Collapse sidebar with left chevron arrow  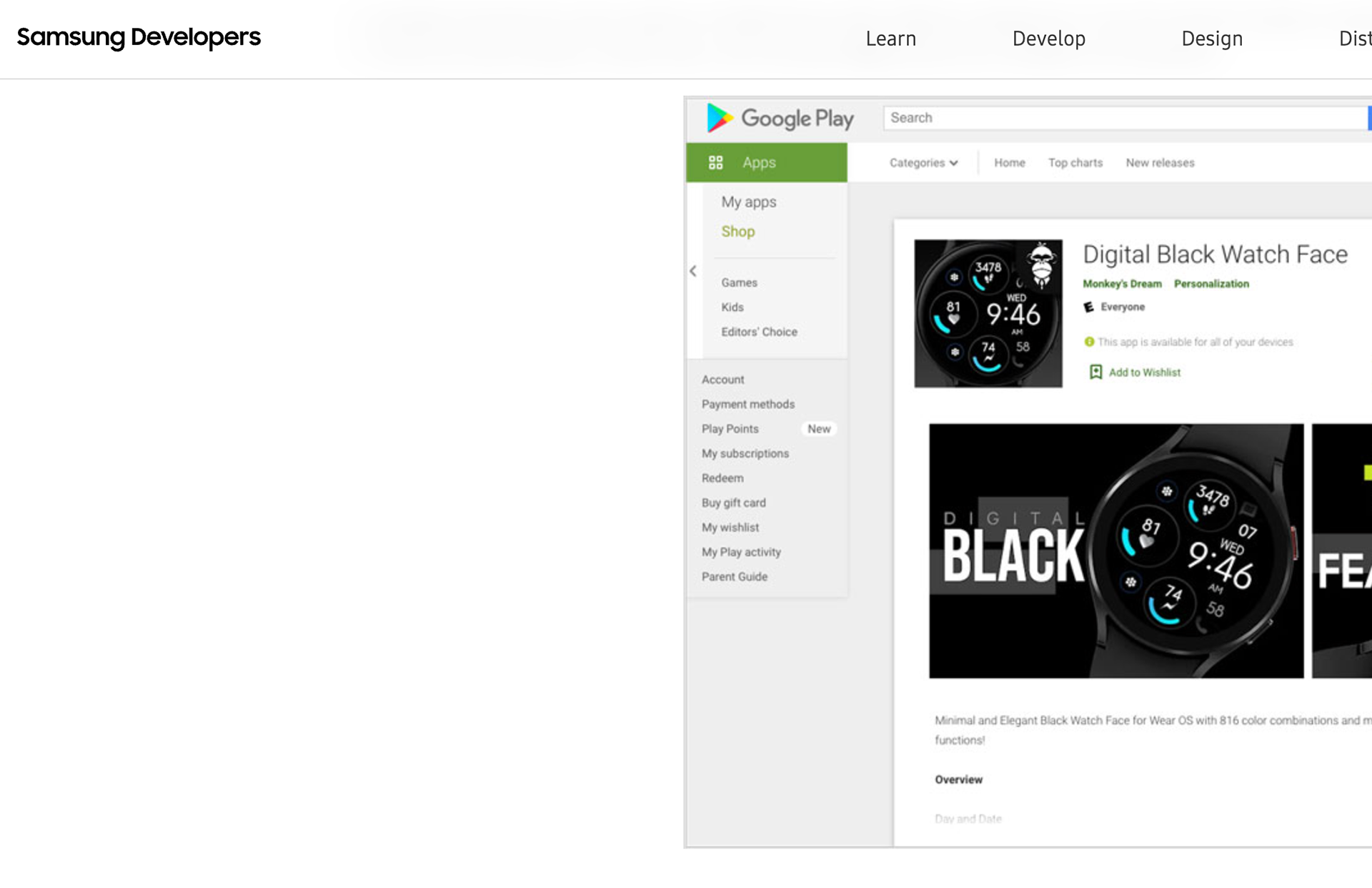pos(692,271)
